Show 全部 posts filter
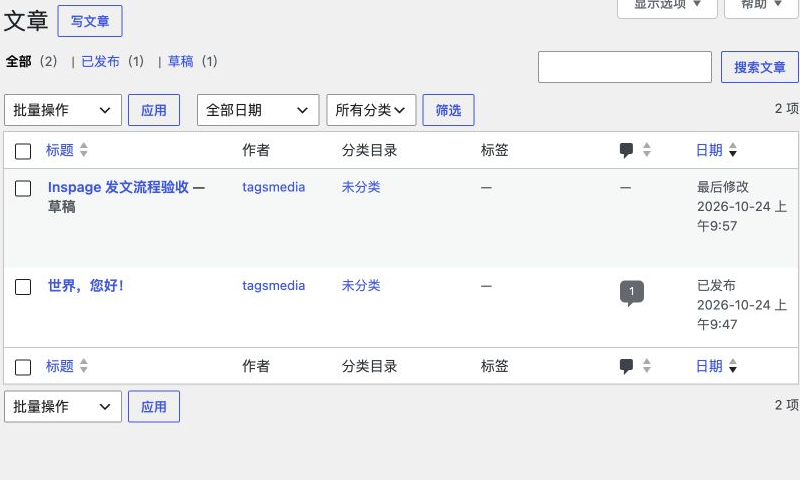This screenshot has height=480, width=800. tap(18, 62)
